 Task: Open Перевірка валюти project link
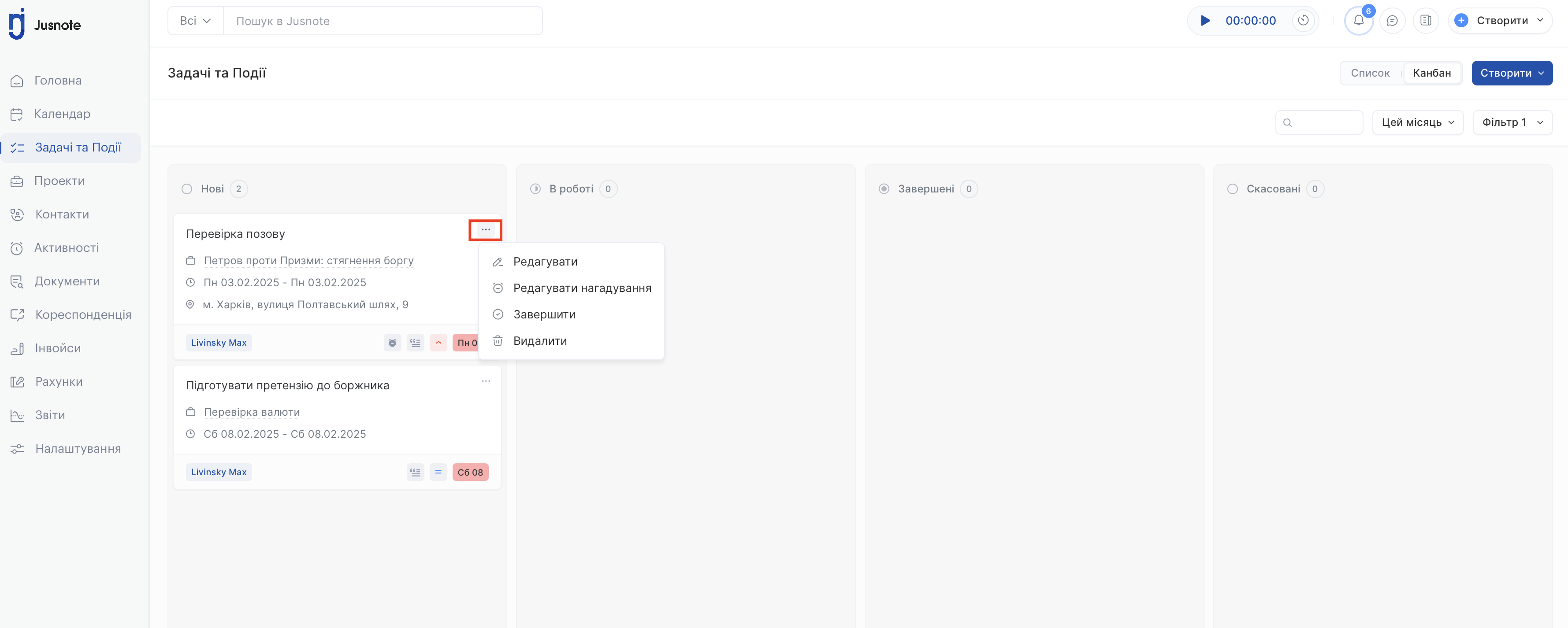pos(251,412)
